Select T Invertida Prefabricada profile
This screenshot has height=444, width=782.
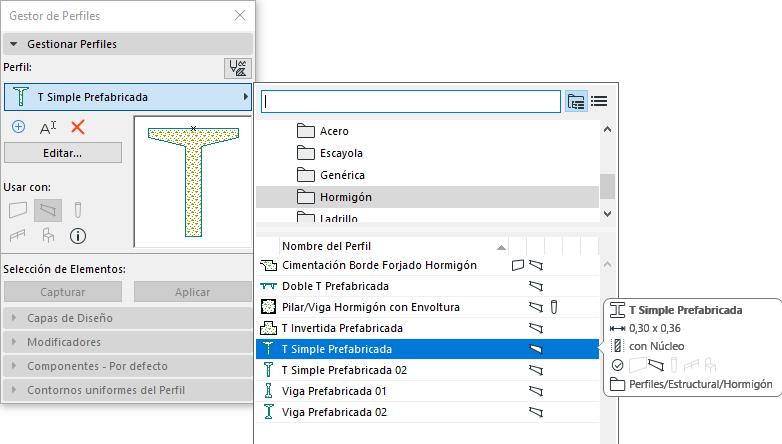(x=427, y=328)
